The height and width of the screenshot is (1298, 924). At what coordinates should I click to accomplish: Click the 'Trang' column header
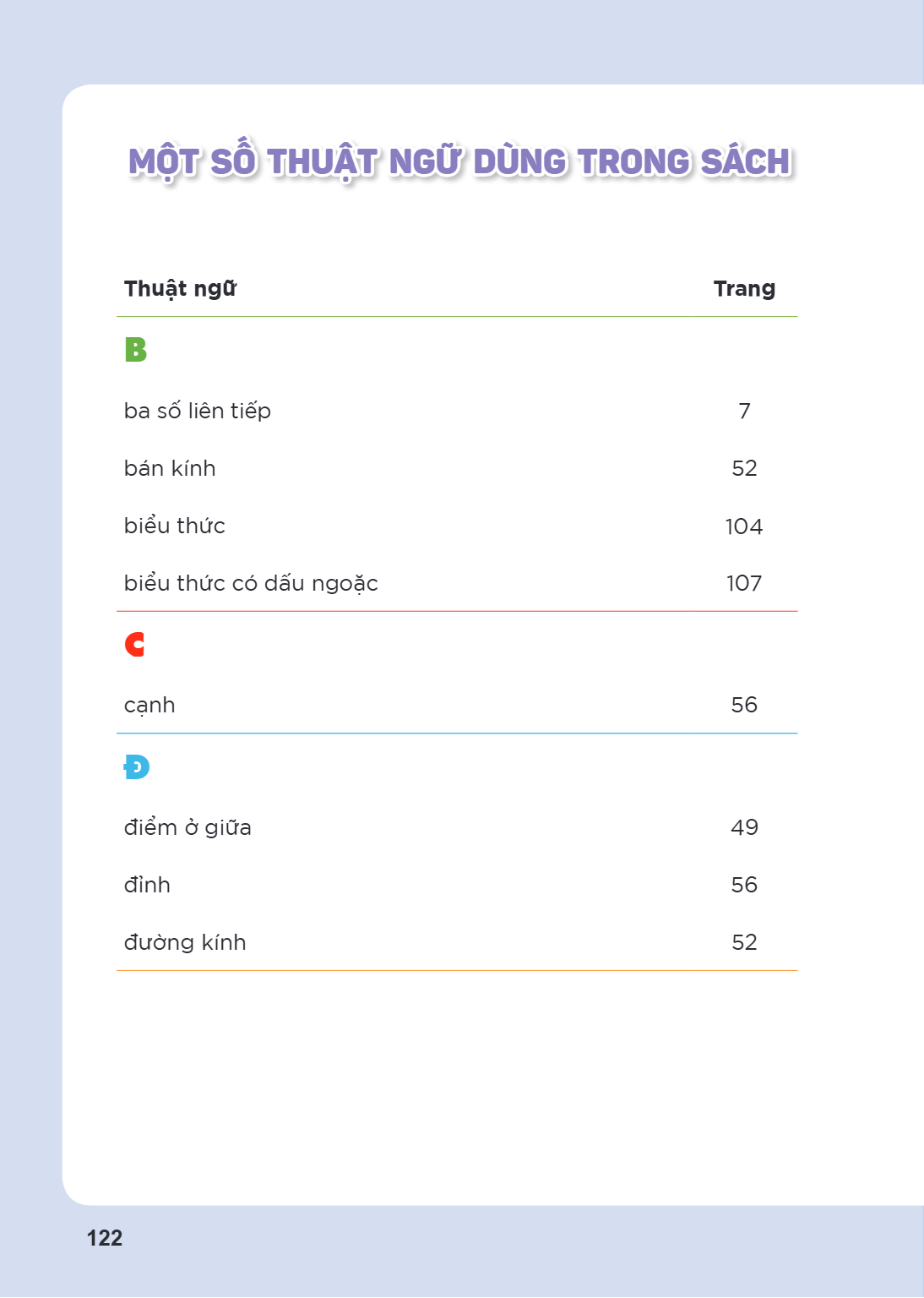(x=744, y=289)
